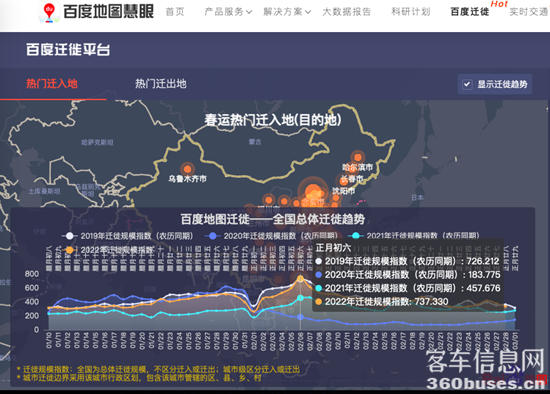Click the 02/06 highlighted 2022 data point
The image size is (550, 394).
[x=300, y=279]
